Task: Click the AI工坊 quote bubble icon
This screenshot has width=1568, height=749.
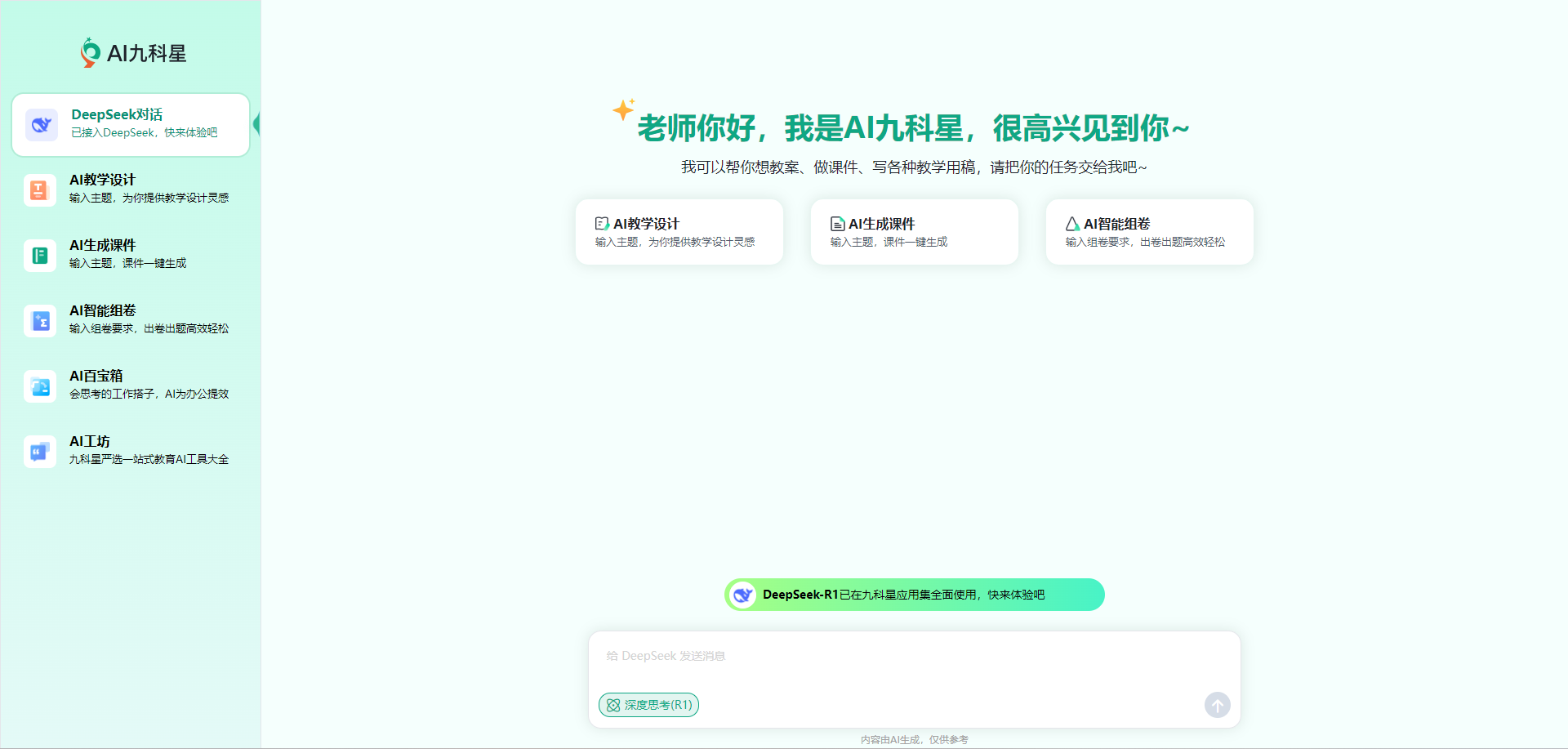Action: point(39,452)
